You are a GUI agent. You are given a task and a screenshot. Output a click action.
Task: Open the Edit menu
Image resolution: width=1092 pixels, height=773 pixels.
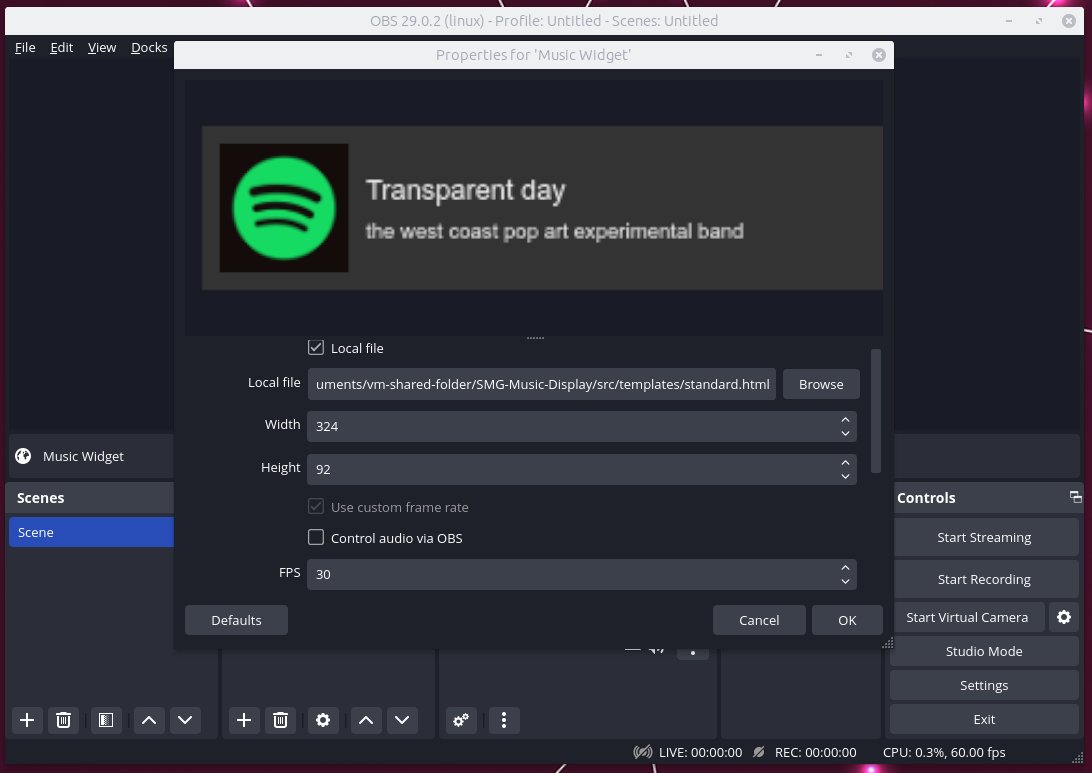click(61, 47)
